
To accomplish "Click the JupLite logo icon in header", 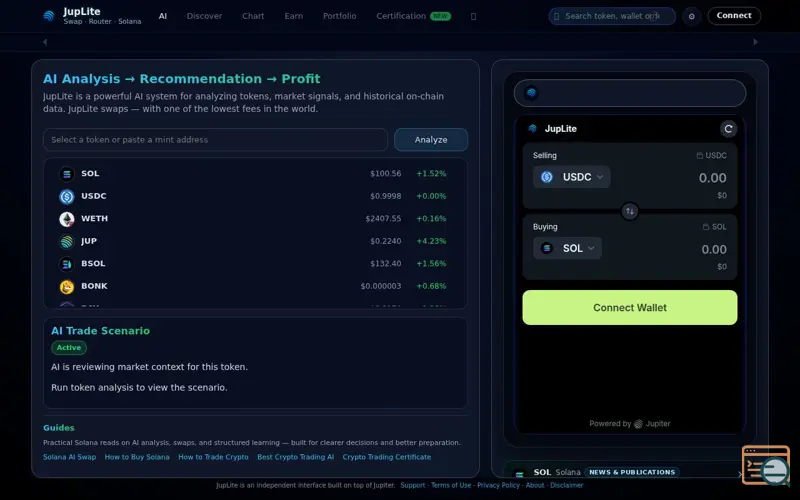I will tap(49, 16).
